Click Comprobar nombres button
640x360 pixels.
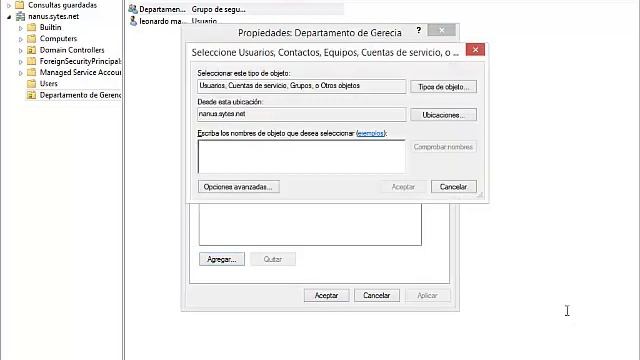click(x=443, y=147)
